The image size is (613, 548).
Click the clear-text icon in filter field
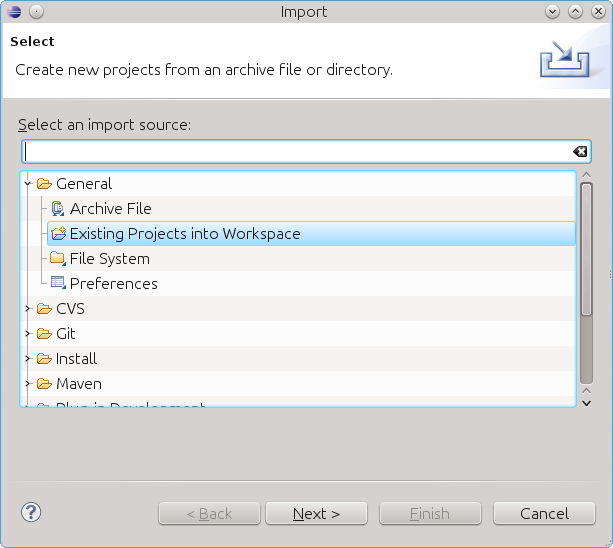pos(580,152)
